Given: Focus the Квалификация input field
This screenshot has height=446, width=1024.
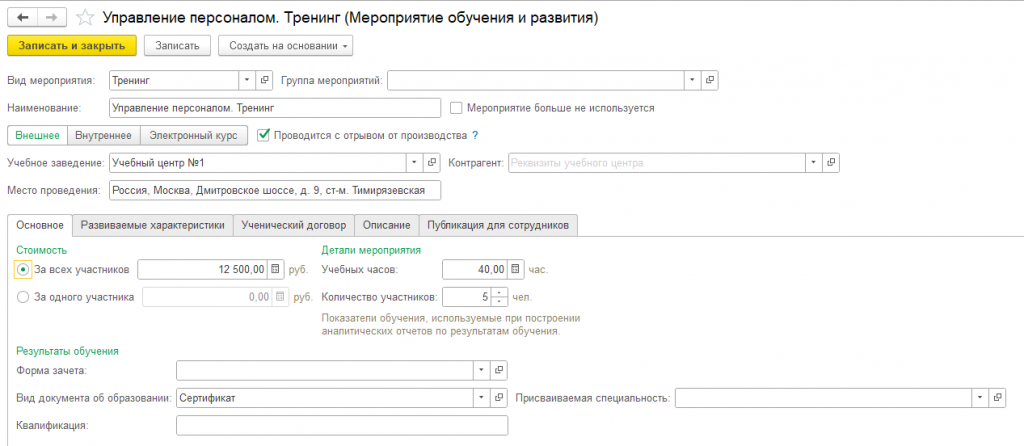Looking at the screenshot, I should point(342,425).
